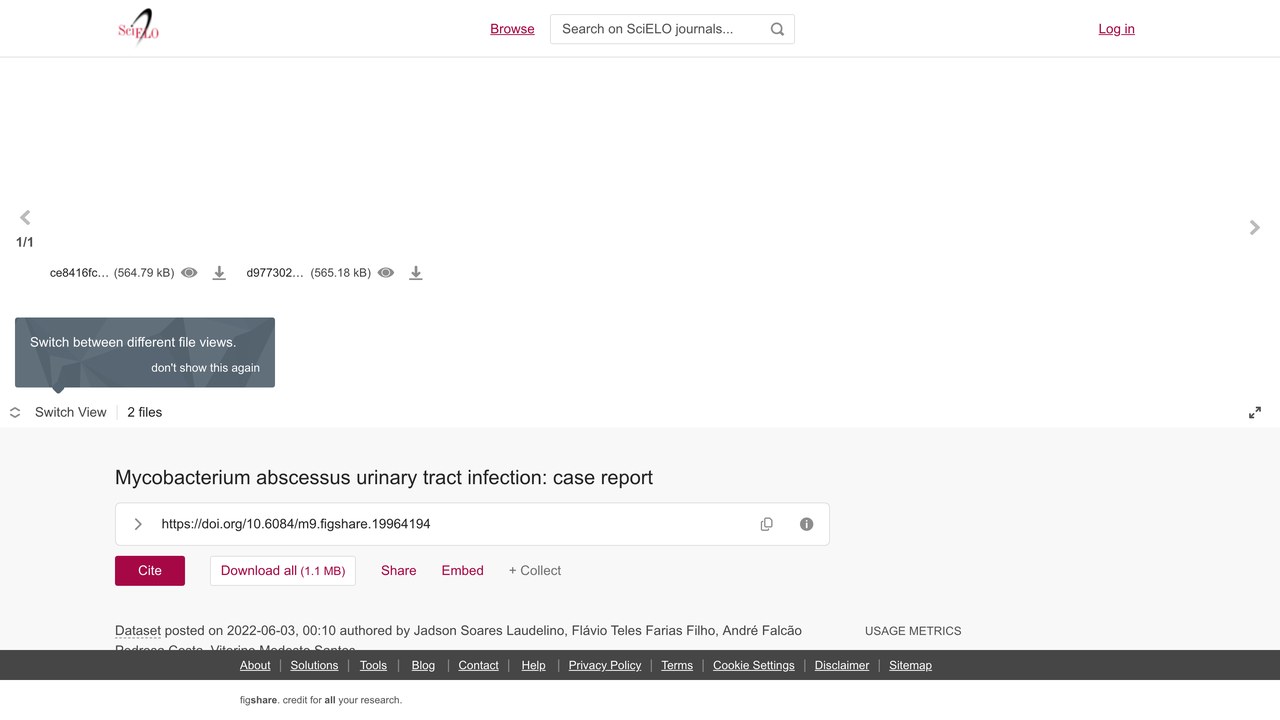1280x720 pixels.
Task: Open the DOI info icon
Action: tap(807, 524)
